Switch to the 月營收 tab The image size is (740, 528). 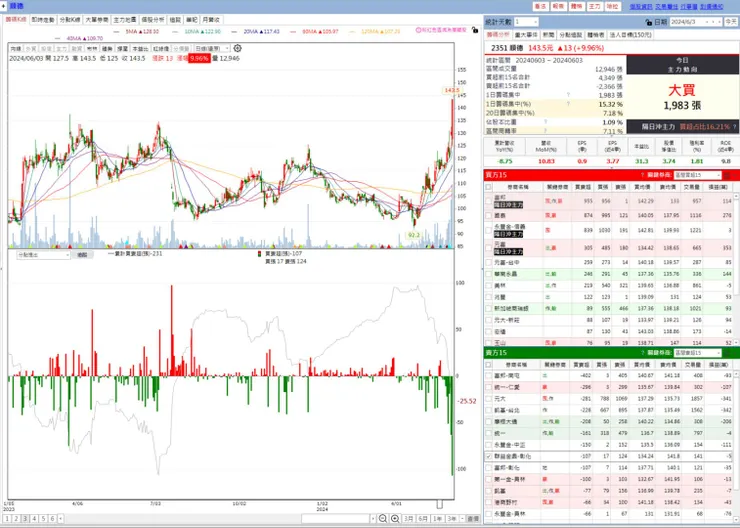pyautogui.click(x=211, y=20)
